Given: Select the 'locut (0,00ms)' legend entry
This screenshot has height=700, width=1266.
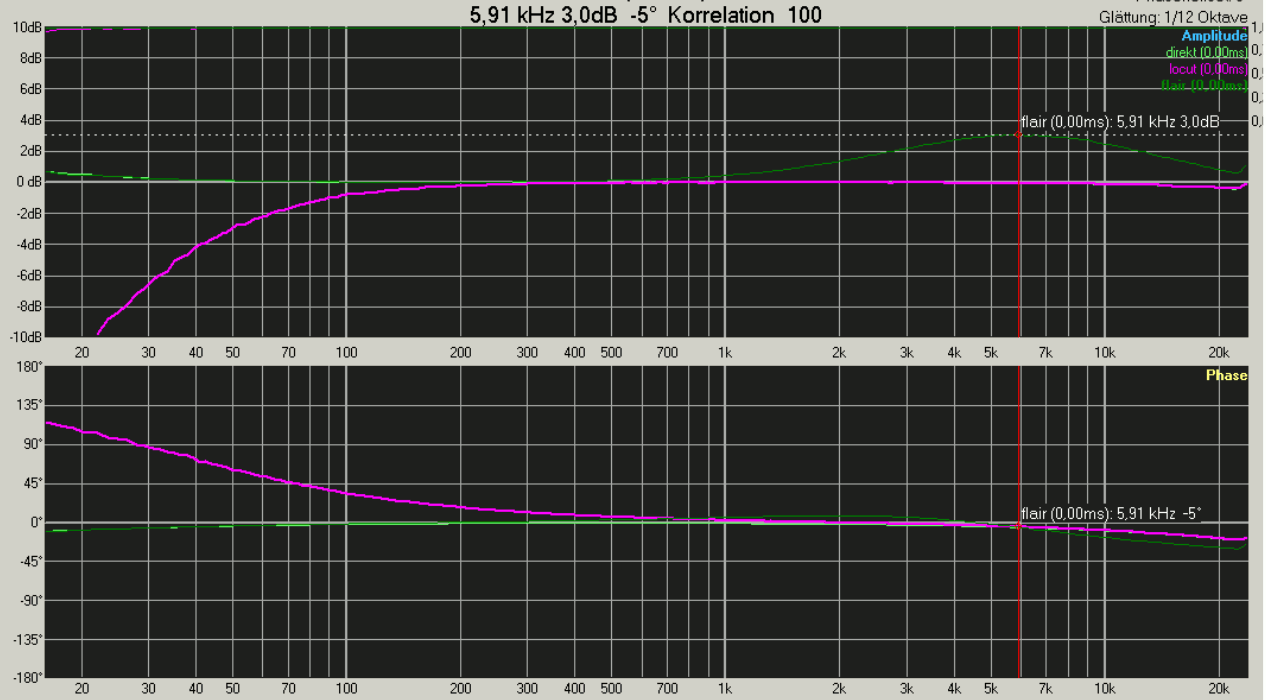Looking at the screenshot, I should (1208, 69).
